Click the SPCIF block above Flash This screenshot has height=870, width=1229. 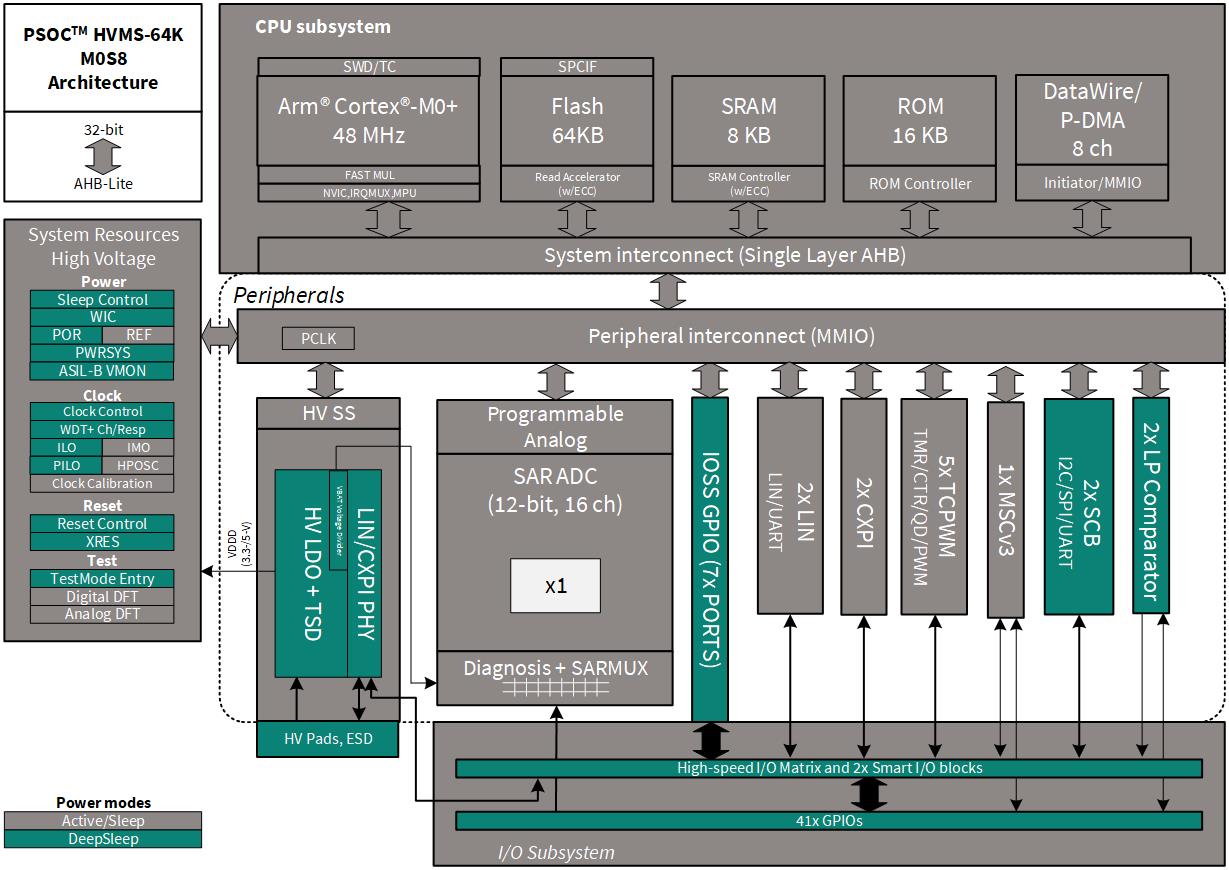577,67
